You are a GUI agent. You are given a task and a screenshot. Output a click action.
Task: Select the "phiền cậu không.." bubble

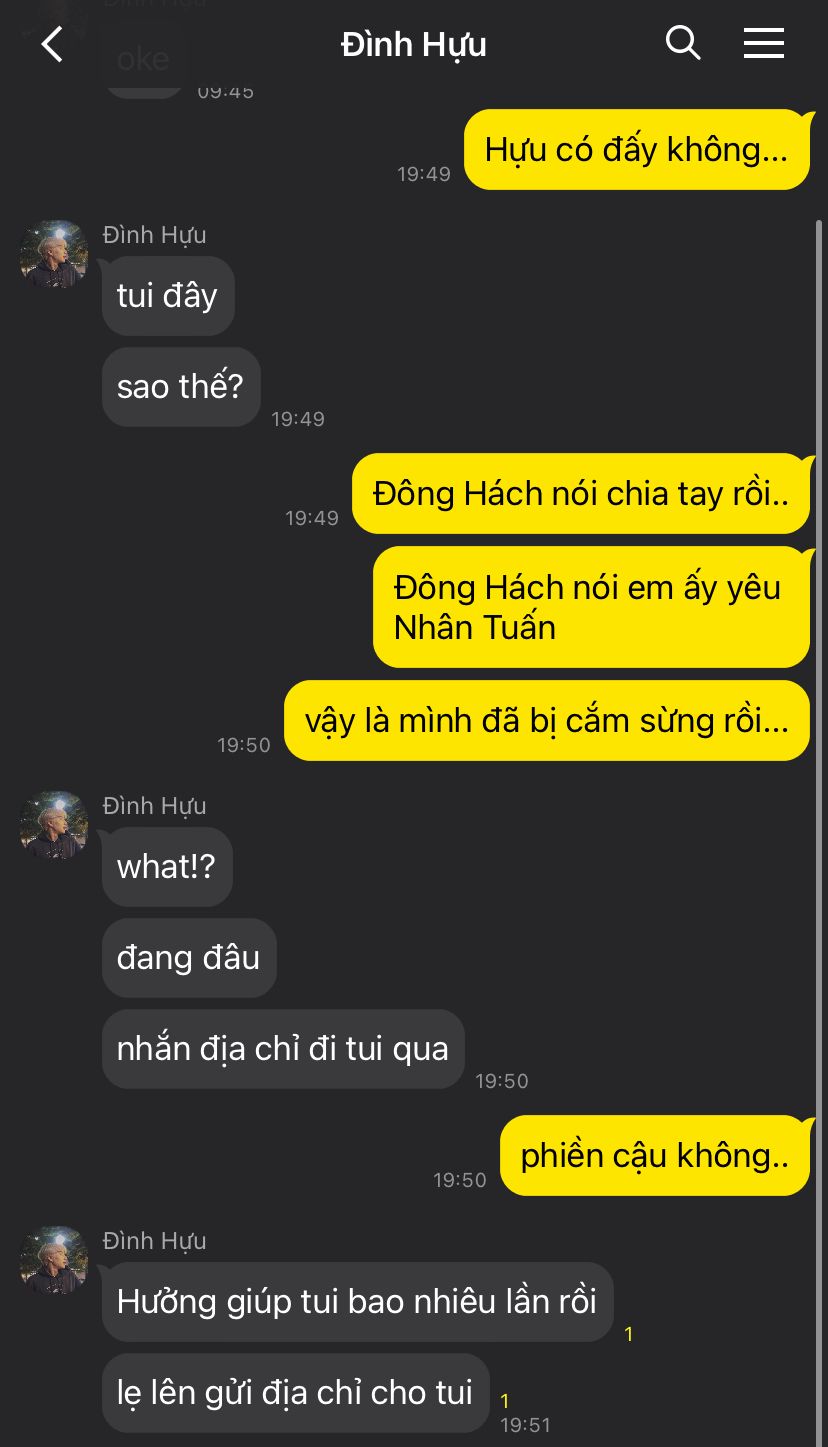point(655,1156)
